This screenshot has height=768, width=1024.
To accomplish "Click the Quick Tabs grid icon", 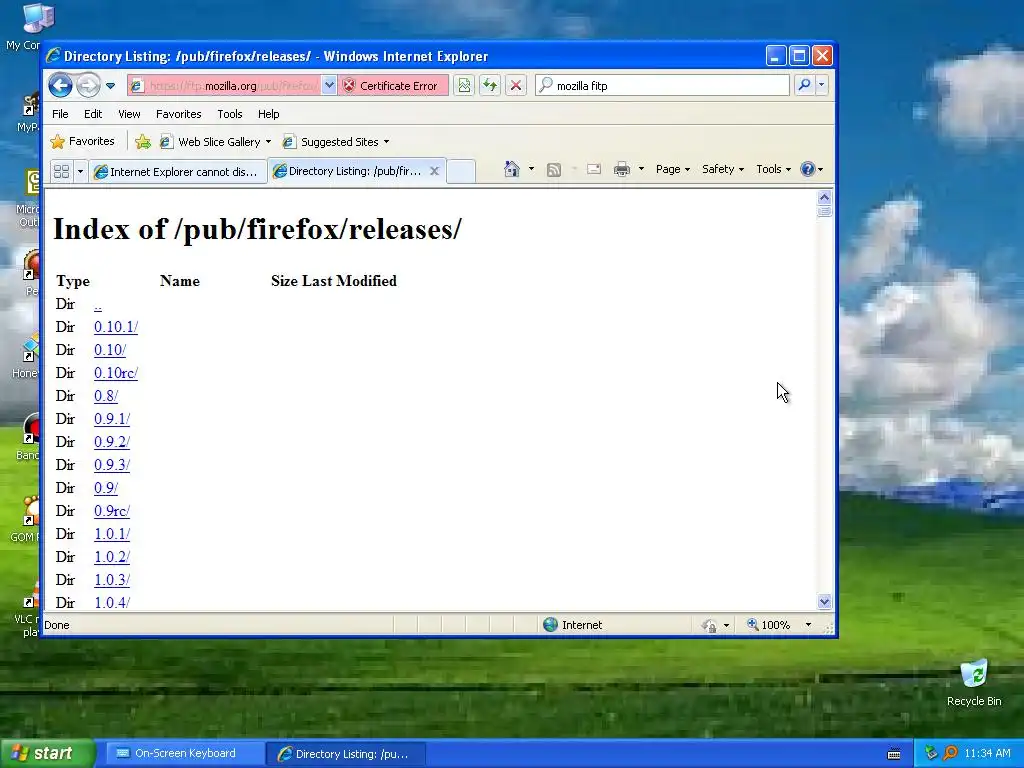I will tap(61, 171).
